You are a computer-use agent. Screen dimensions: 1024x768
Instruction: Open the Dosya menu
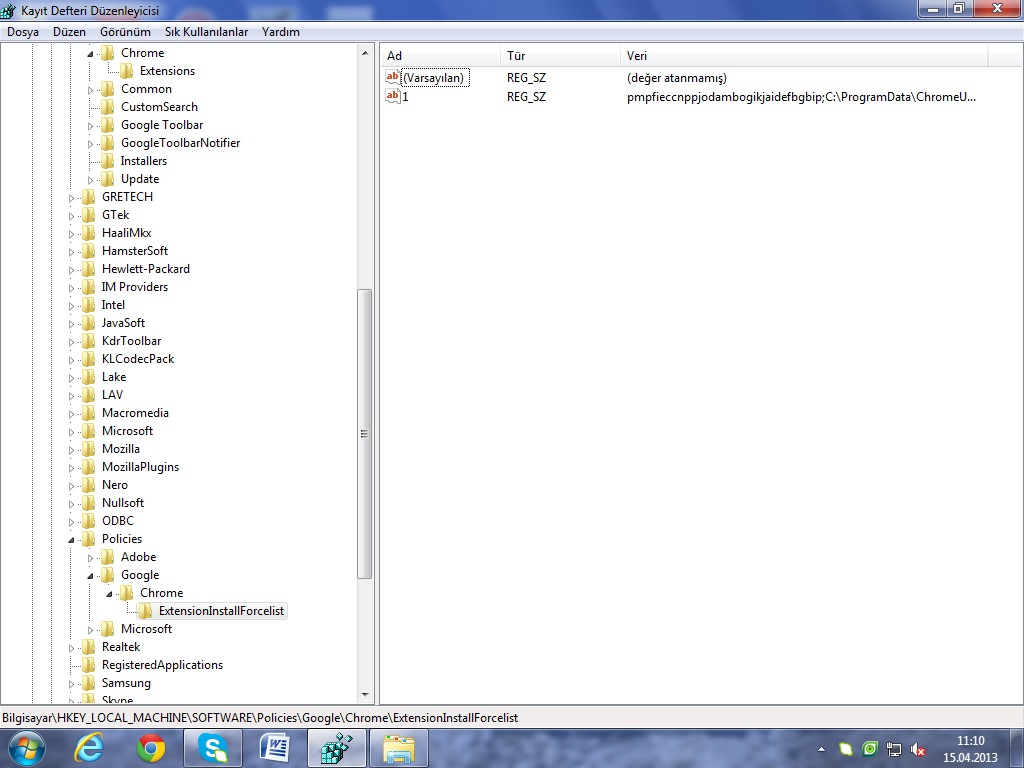(23, 31)
